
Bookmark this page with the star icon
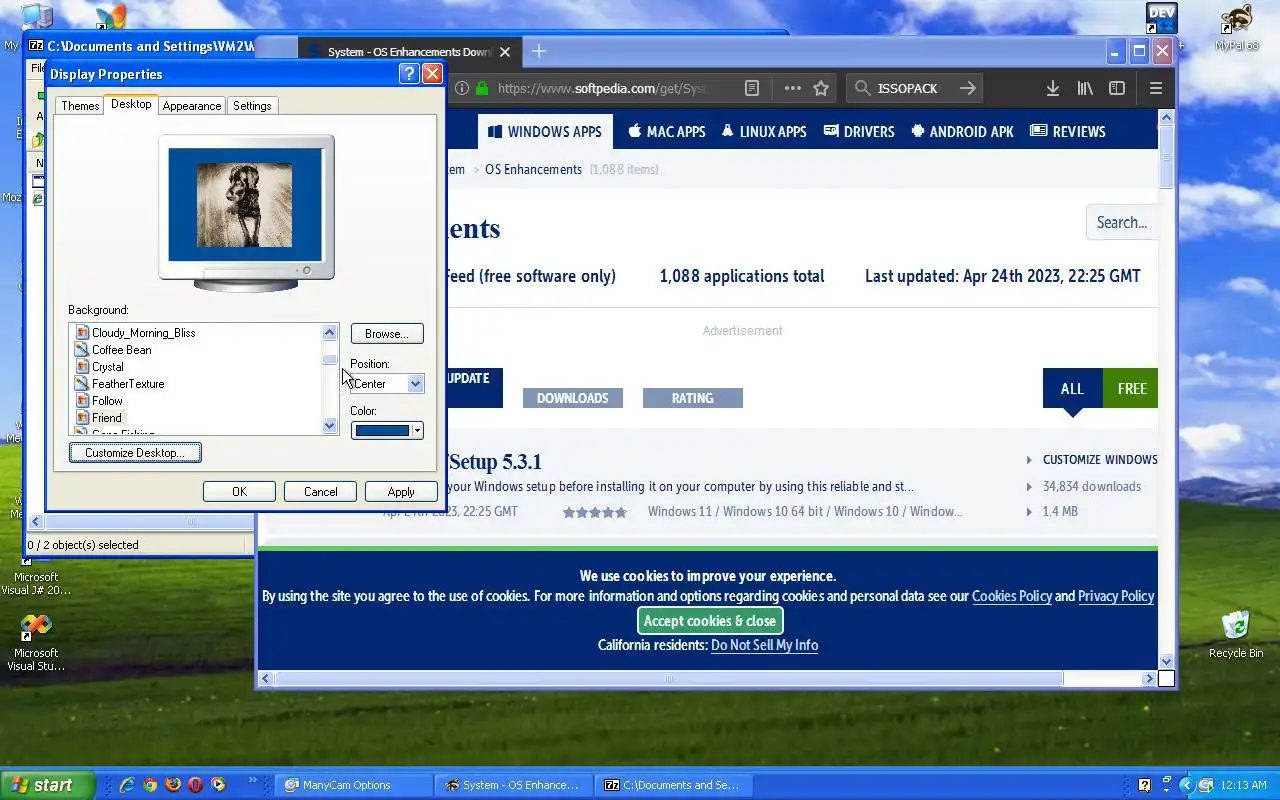[x=821, y=88]
